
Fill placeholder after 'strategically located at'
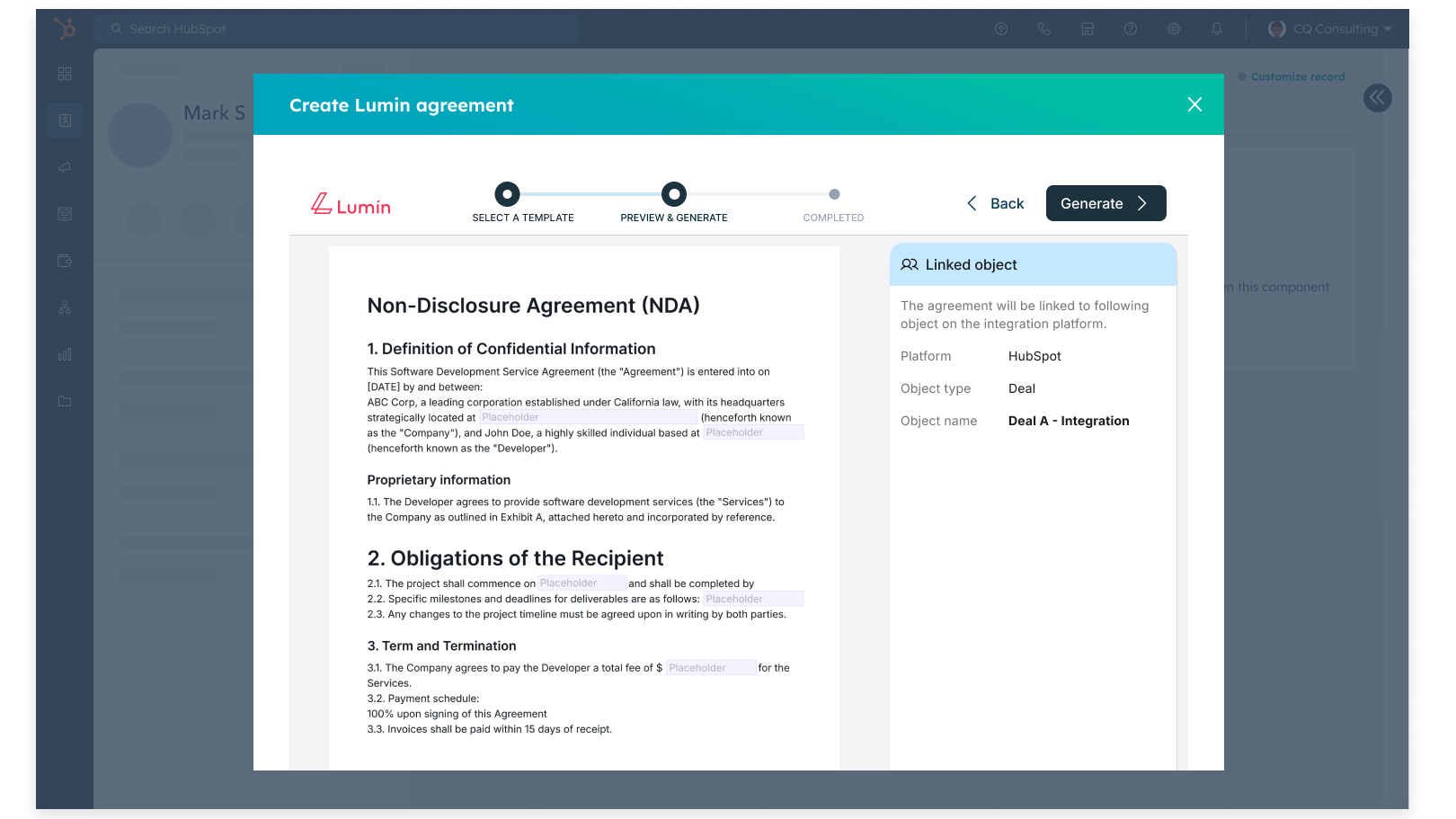coord(589,417)
